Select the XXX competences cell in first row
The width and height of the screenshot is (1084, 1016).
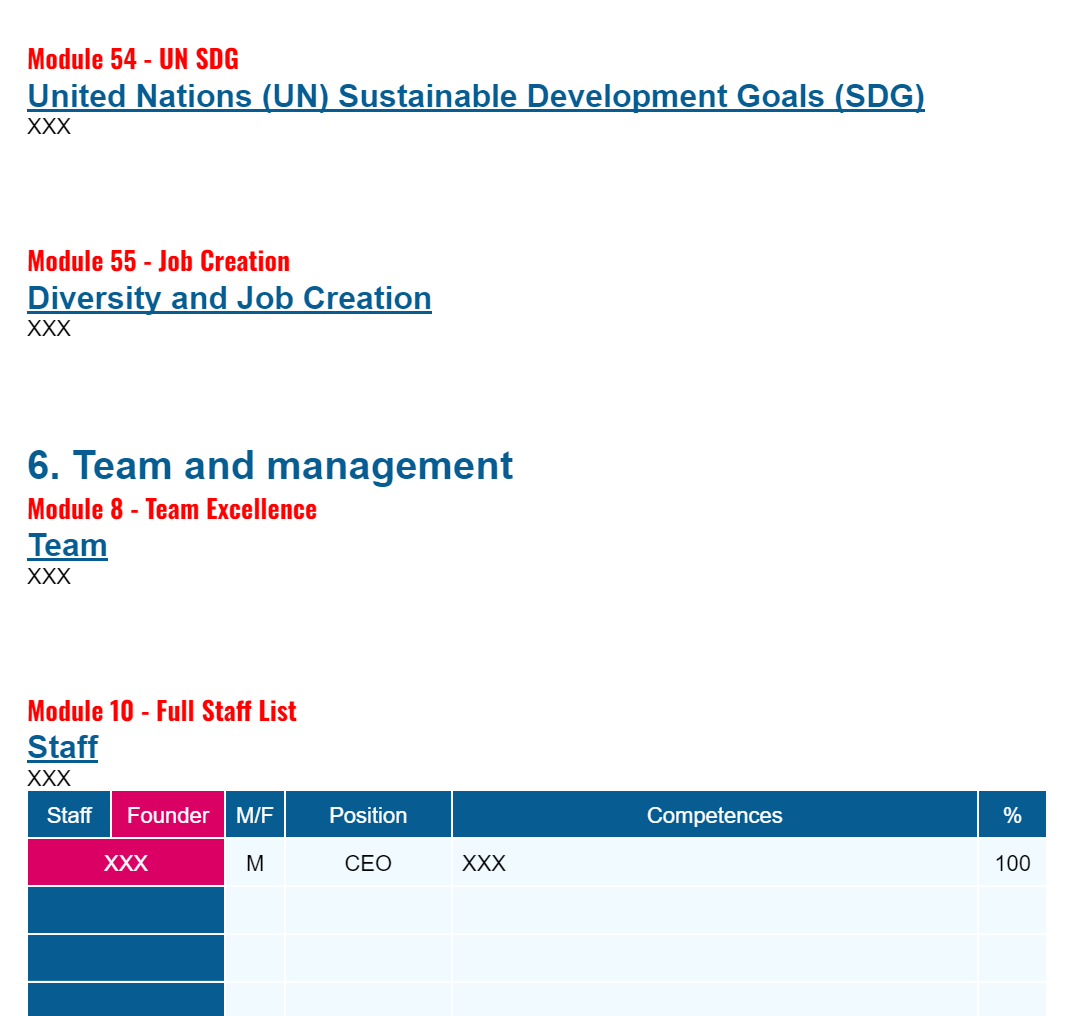(x=484, y=862)
